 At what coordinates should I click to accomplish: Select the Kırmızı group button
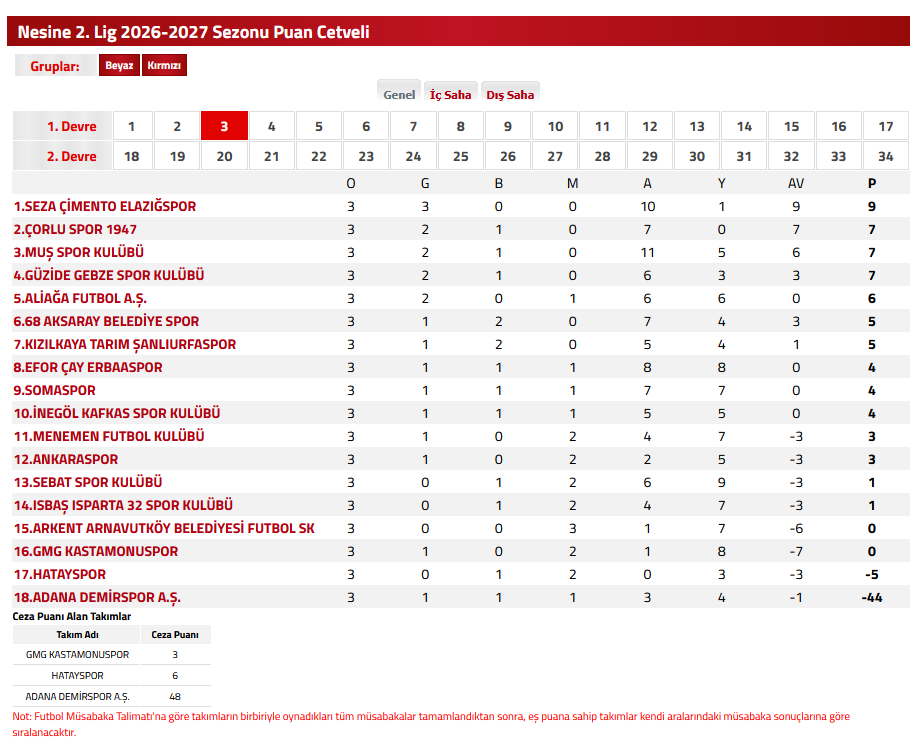[164, 65]
